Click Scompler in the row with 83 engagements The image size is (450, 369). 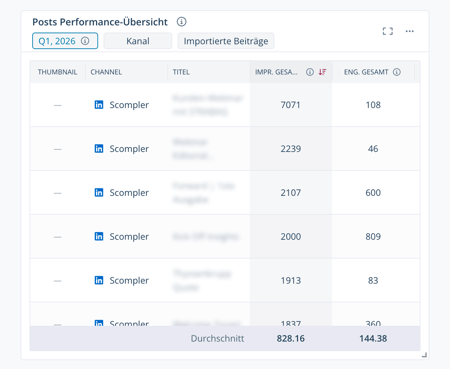point(129,281)
